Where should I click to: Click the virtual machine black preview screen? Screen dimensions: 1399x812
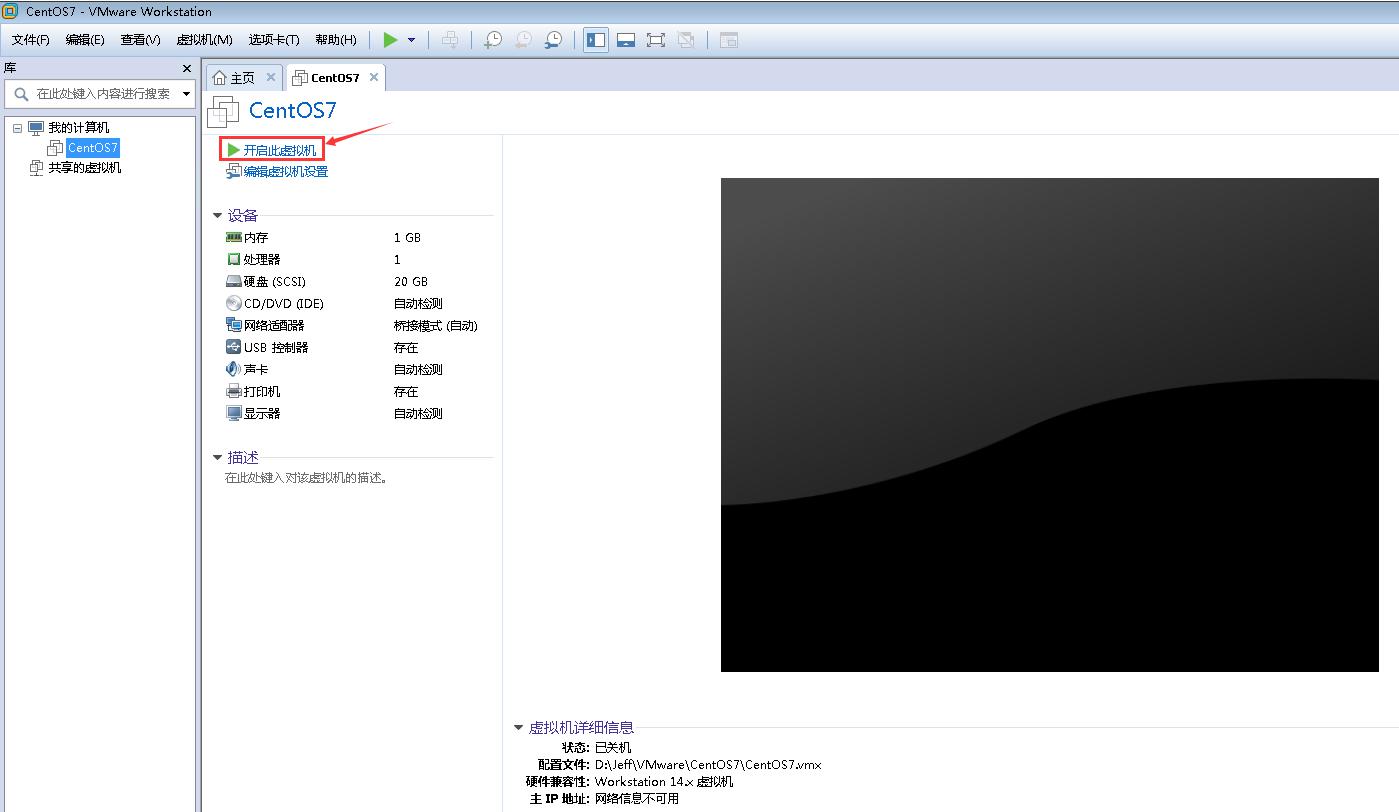pyautogui.click(x=1049, y=425)
